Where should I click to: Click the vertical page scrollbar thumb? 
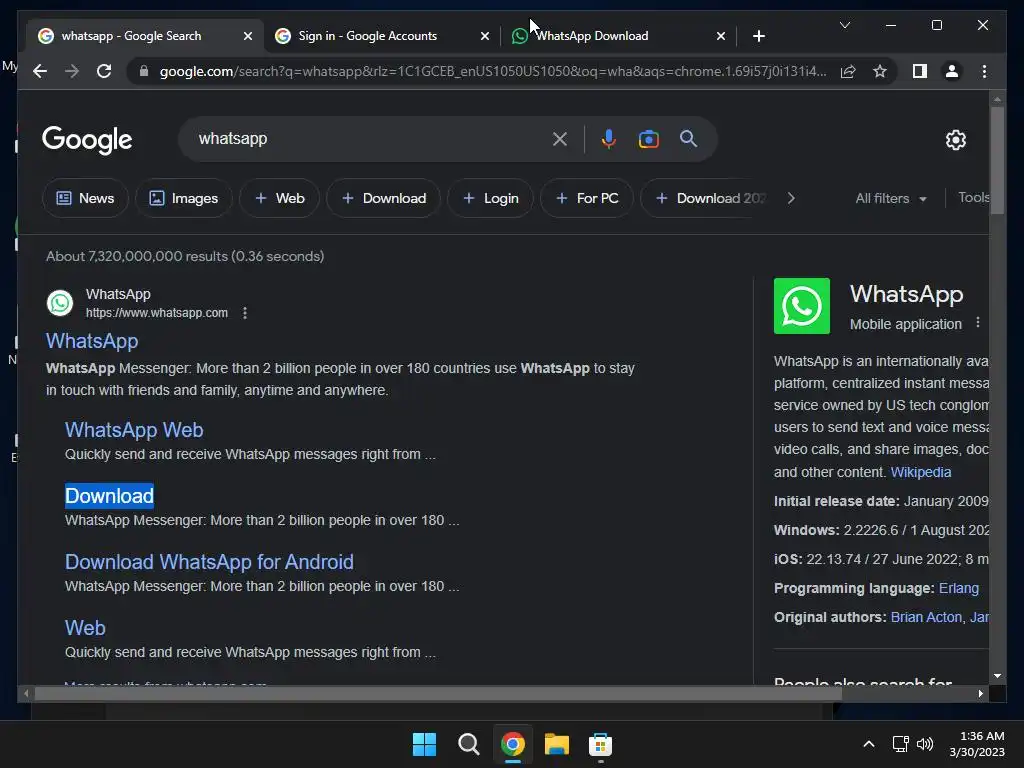997,160
